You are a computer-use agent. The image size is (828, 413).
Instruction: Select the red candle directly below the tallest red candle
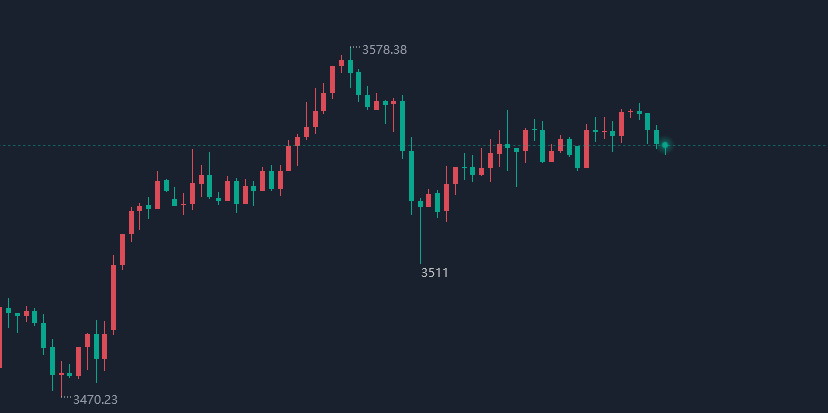(x=104, y=346)
